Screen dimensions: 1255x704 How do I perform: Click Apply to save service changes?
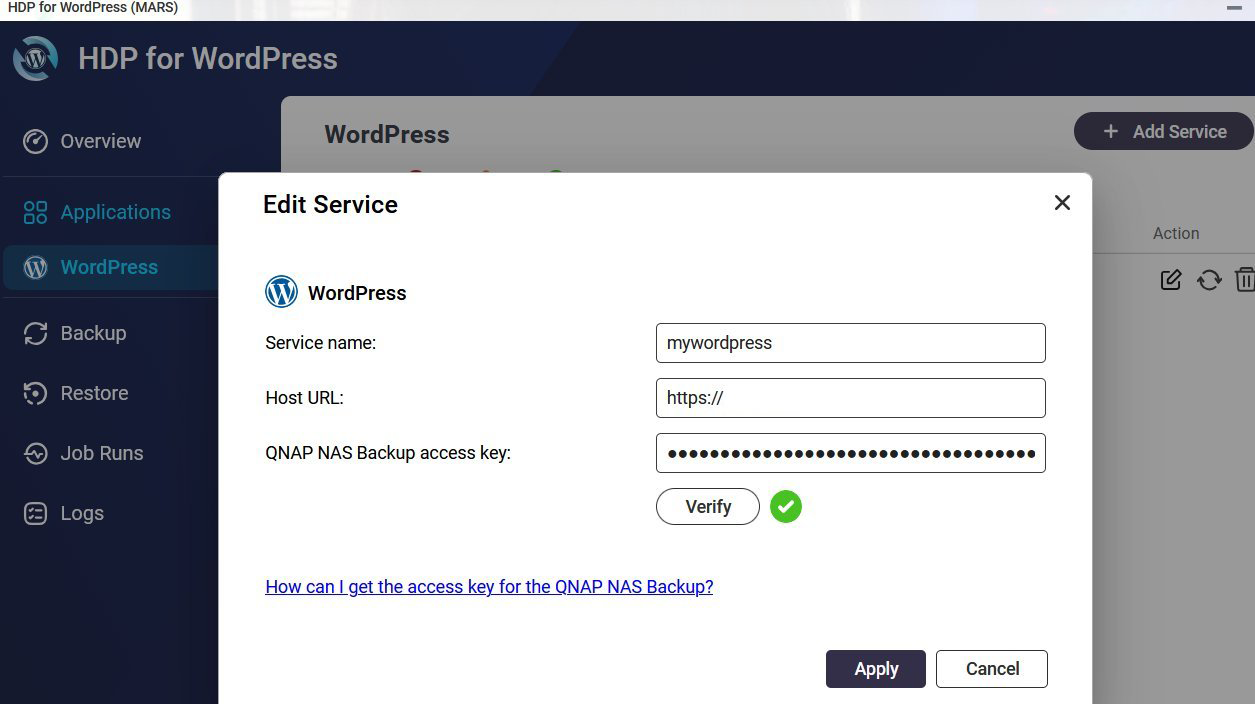tap(875, 669)
